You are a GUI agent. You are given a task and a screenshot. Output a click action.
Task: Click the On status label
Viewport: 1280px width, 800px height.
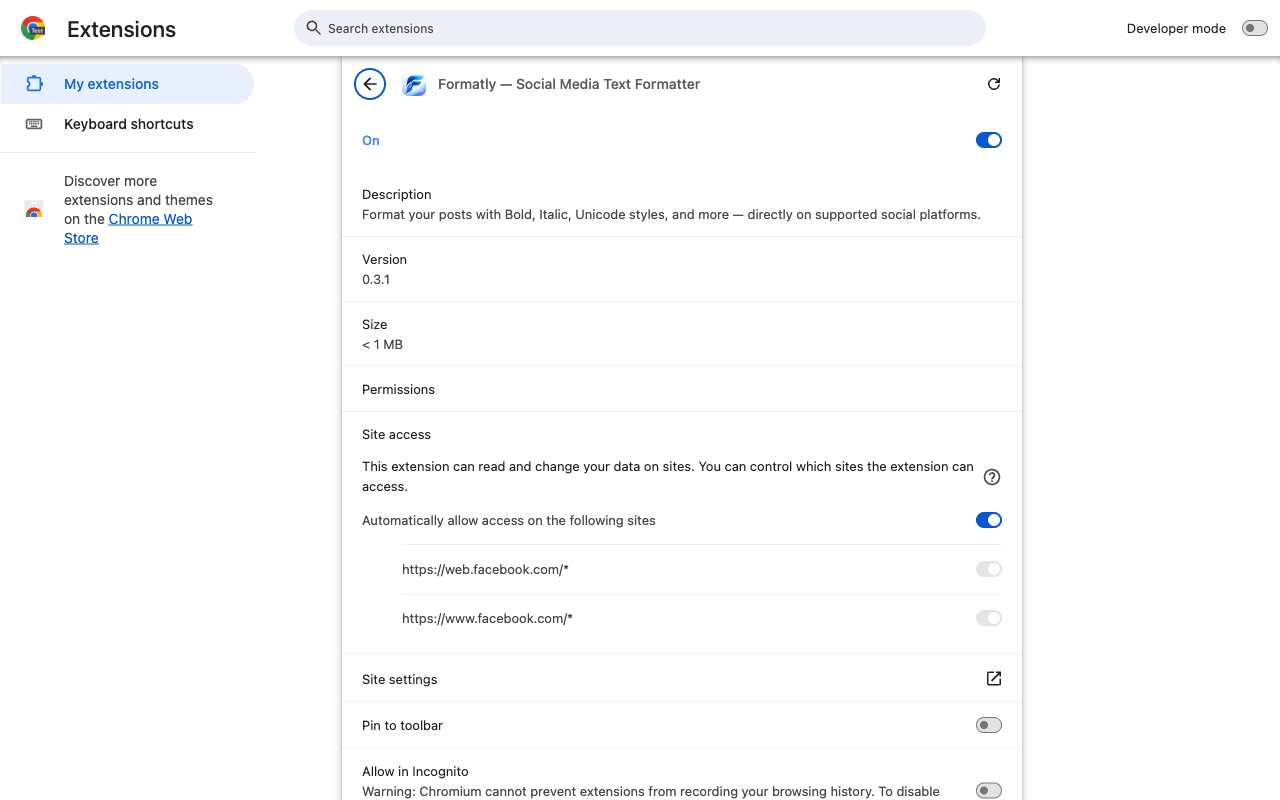point(371,140)
